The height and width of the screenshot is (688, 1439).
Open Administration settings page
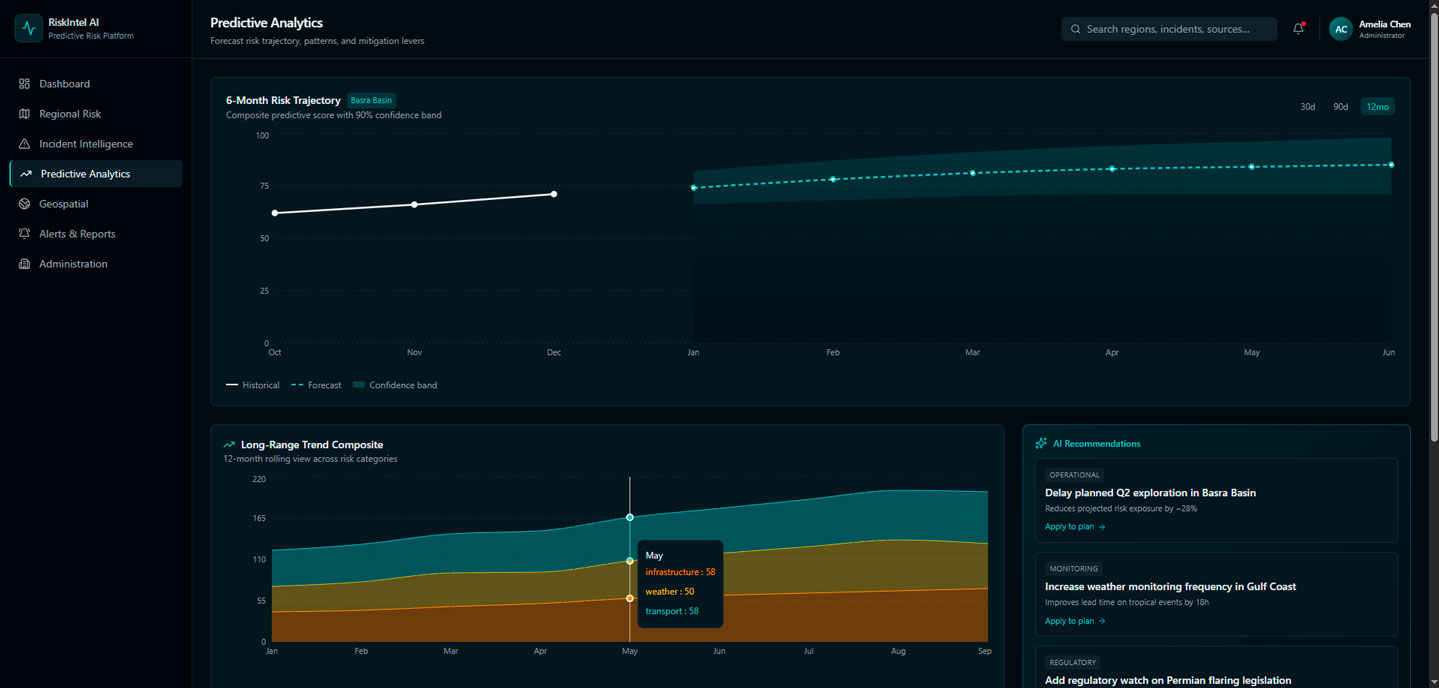pos(96,264)
